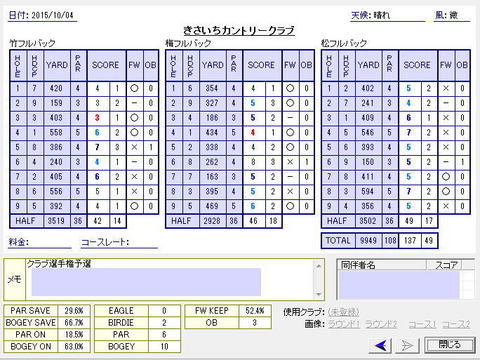Click the yard value 186

coord(212,118)
